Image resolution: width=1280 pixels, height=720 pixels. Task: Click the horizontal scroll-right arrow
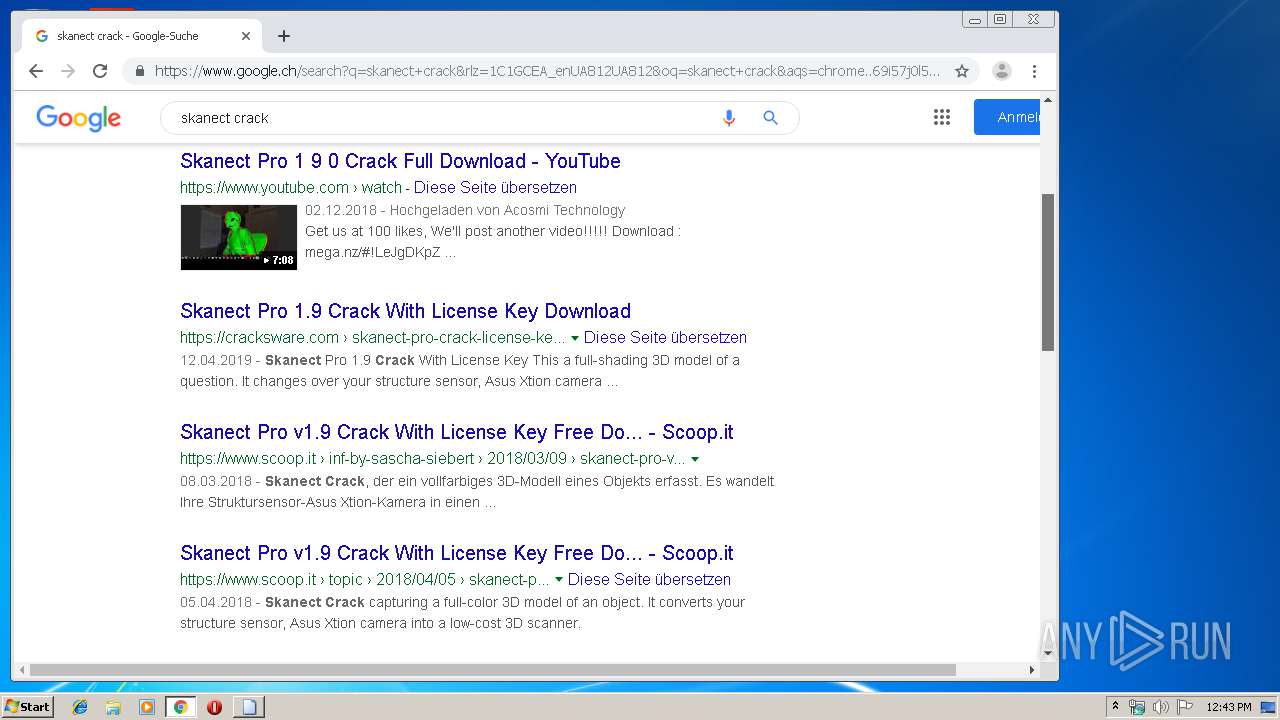click(x=1032, y=670)
